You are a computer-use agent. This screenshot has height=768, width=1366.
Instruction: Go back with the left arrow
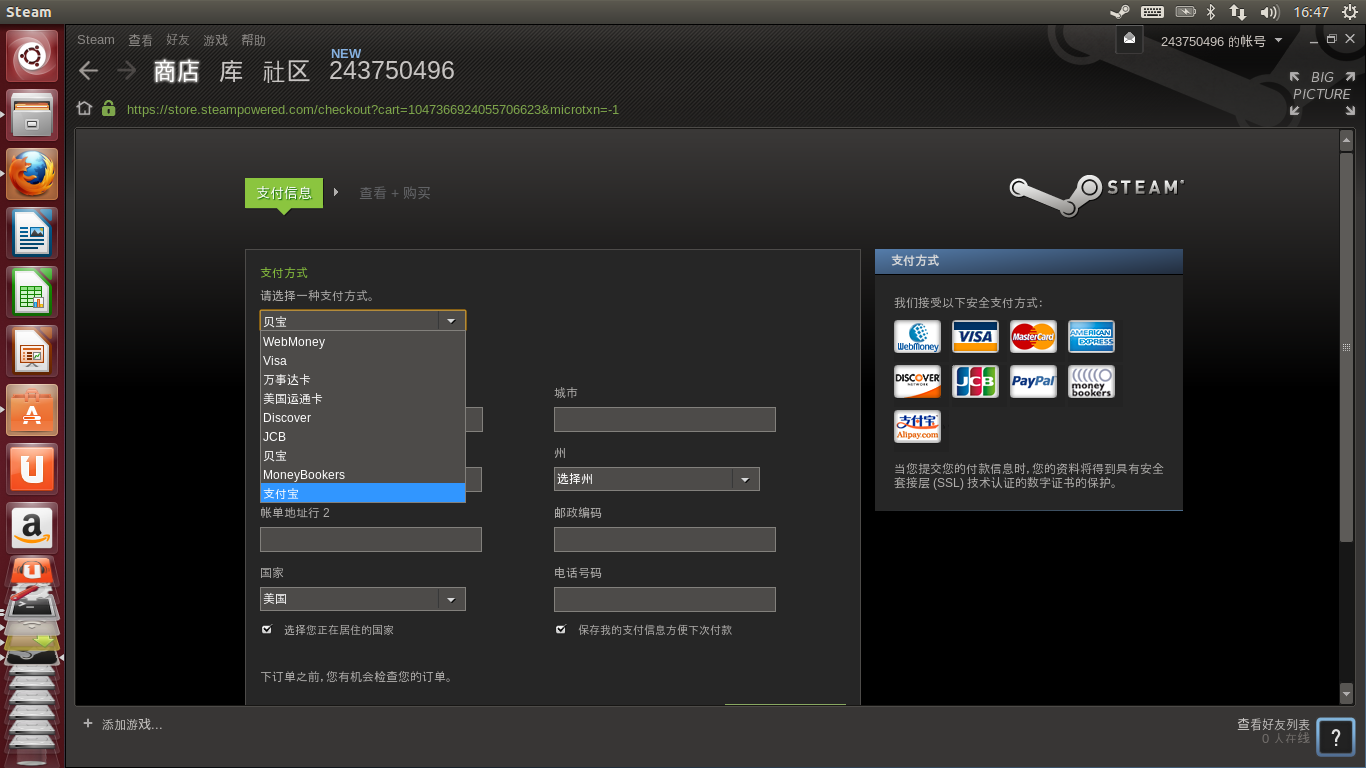pyautogui.click(x=89, y=70)
